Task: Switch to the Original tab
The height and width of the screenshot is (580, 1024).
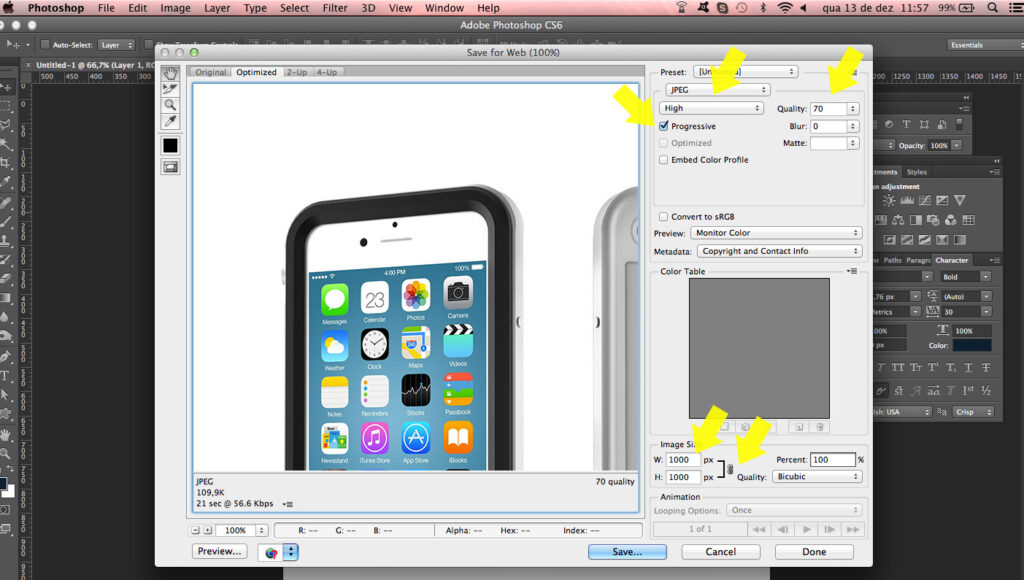Action: pyautogui.click(x=210, y=72)
